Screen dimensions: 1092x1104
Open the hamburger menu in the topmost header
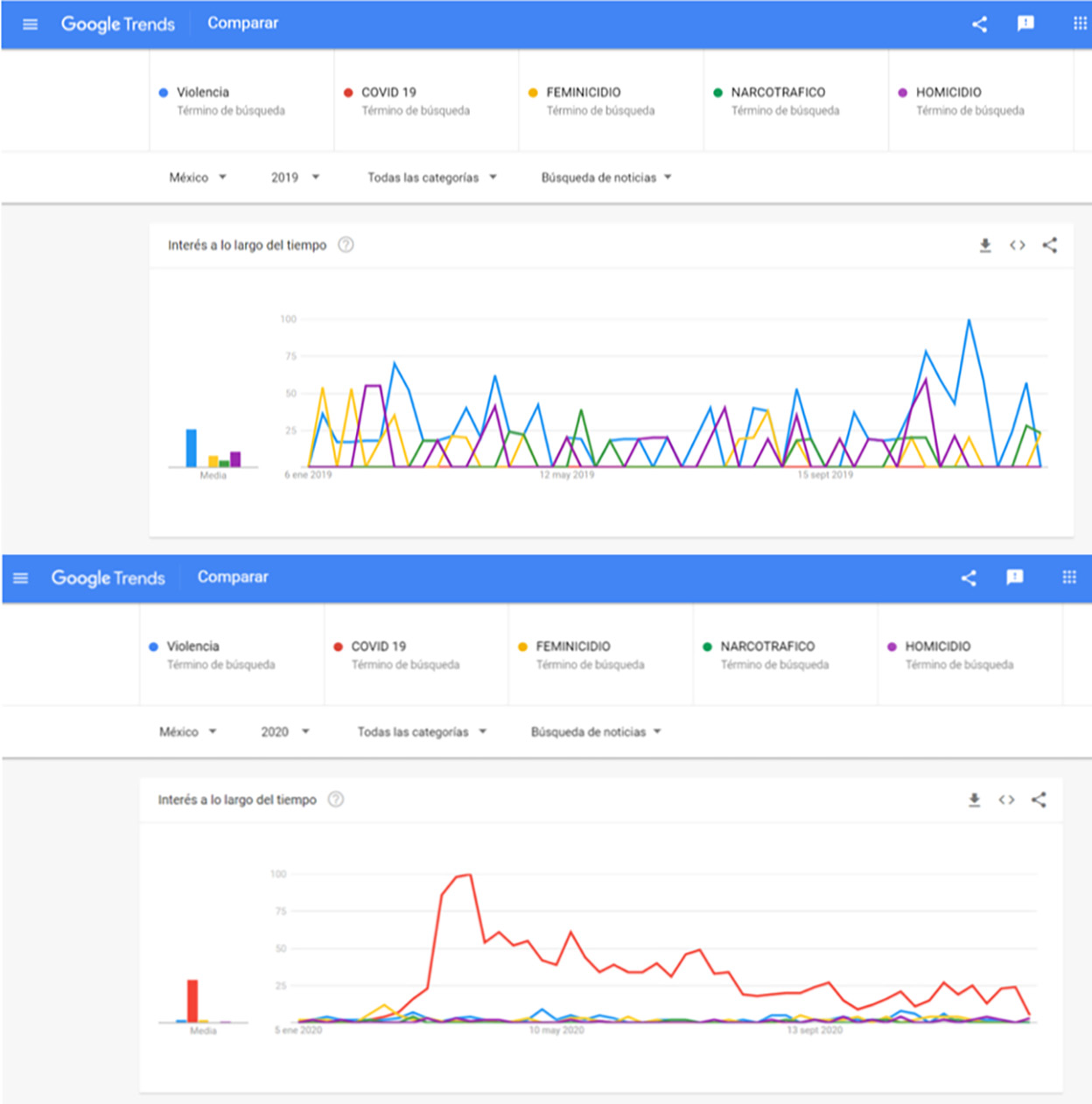coord(30,24)
